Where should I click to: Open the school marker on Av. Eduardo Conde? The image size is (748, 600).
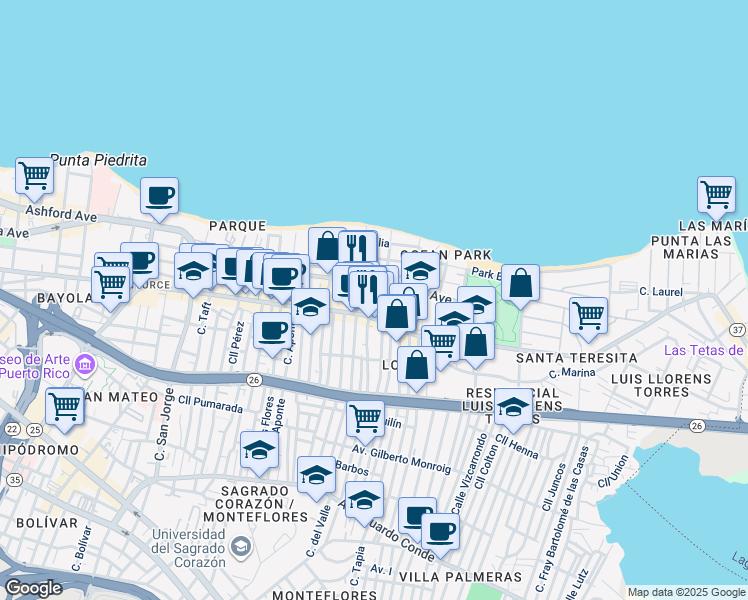point(364,499)
